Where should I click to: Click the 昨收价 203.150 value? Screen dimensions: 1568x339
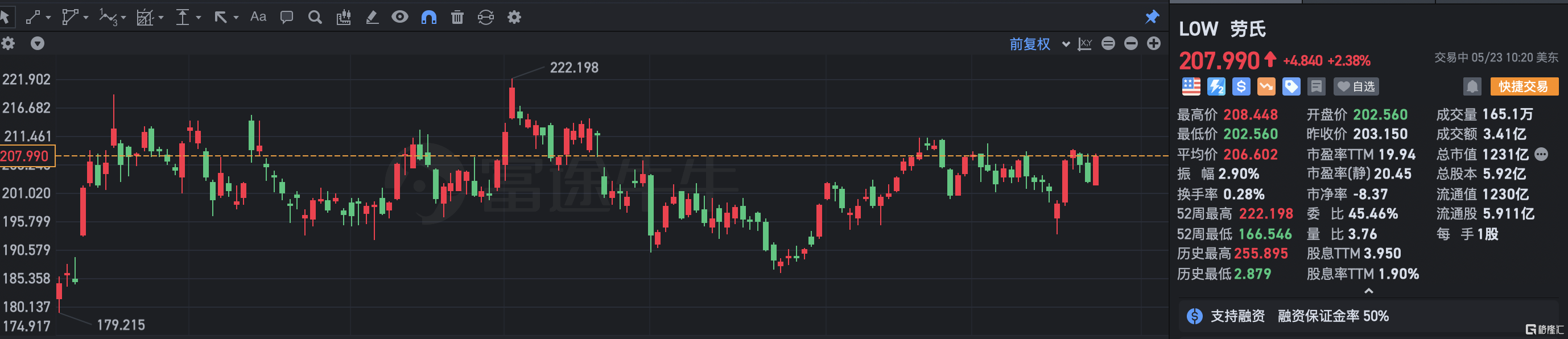[1380, 134]
